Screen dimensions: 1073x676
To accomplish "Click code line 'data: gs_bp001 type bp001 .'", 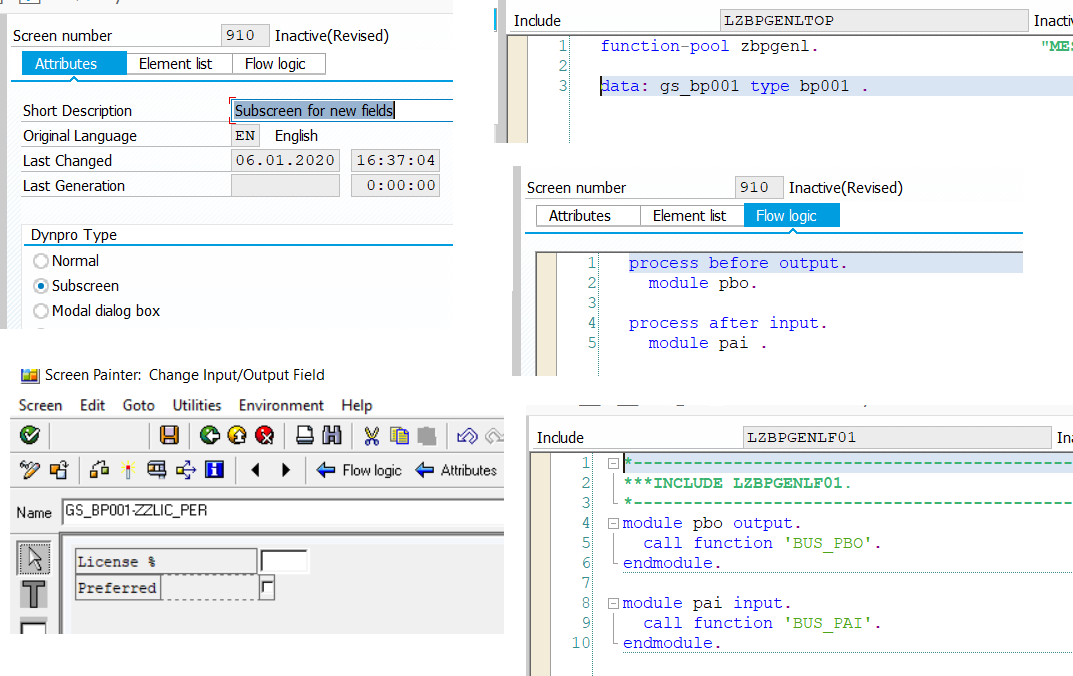I will pos(734,86).
